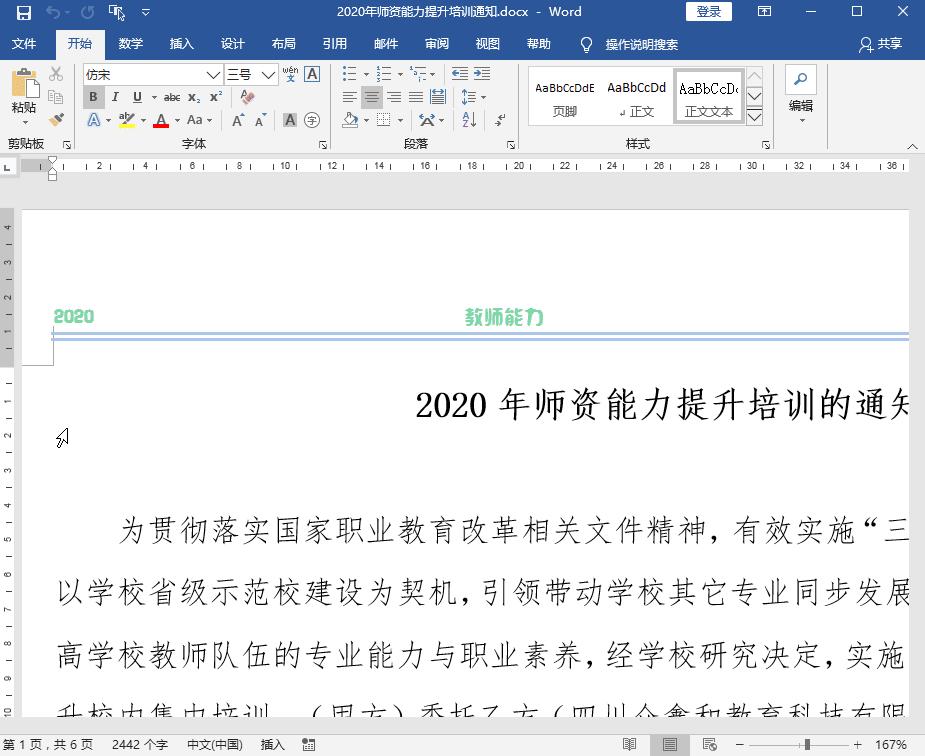
Task: Open the font color red swatch
Action: click(x=161, y=120)
